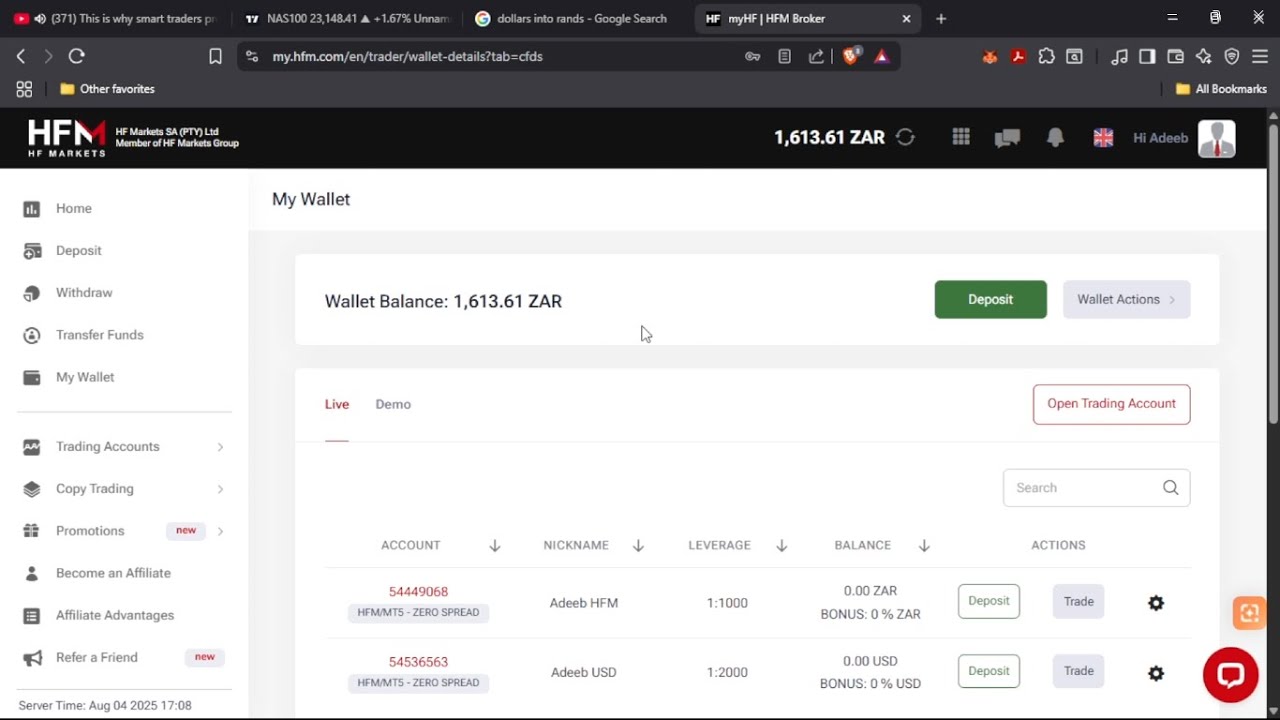Click the search magnifier icon
This screenshot has width=1280, height=720.
click(x=1170, y=488)
